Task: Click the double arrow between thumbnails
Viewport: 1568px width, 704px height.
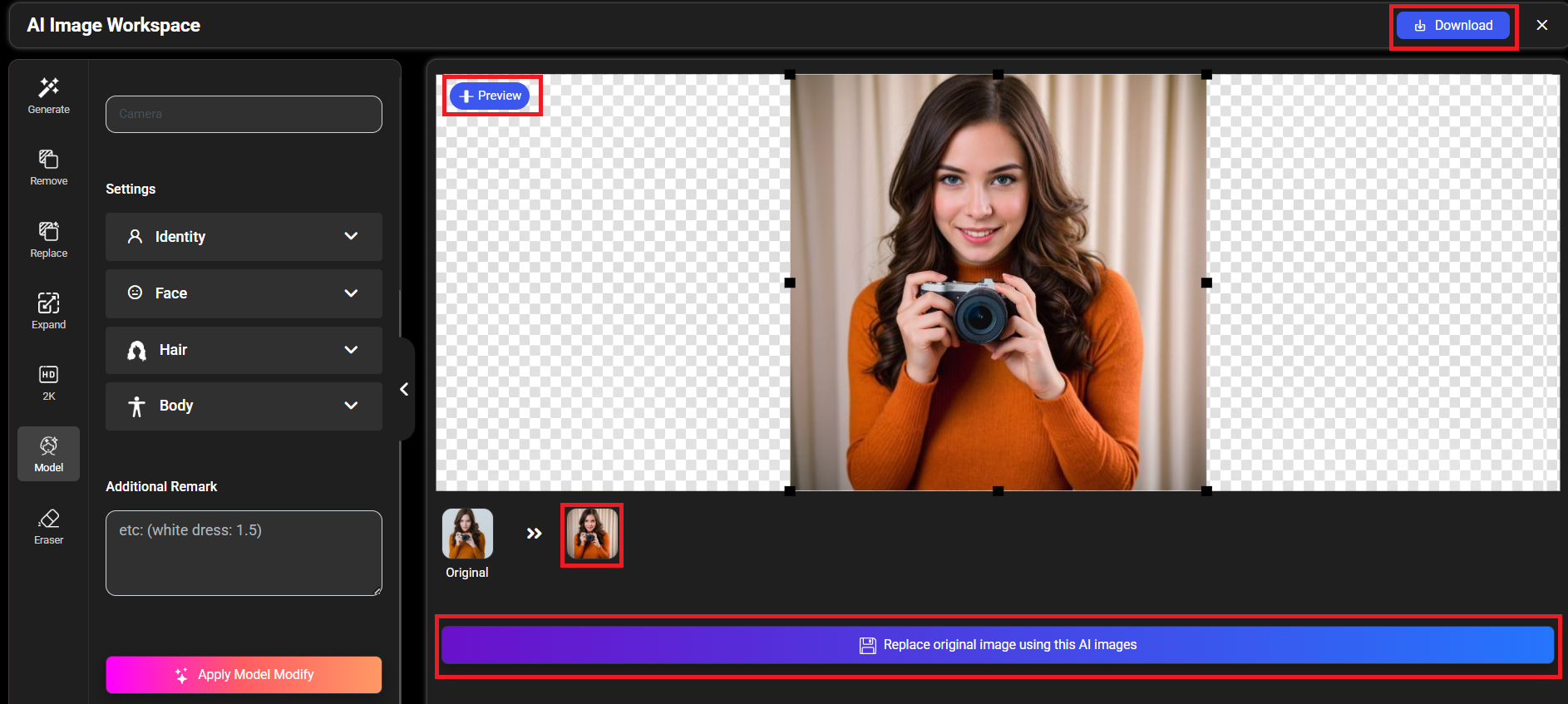Action: click(x=534, y=534)
